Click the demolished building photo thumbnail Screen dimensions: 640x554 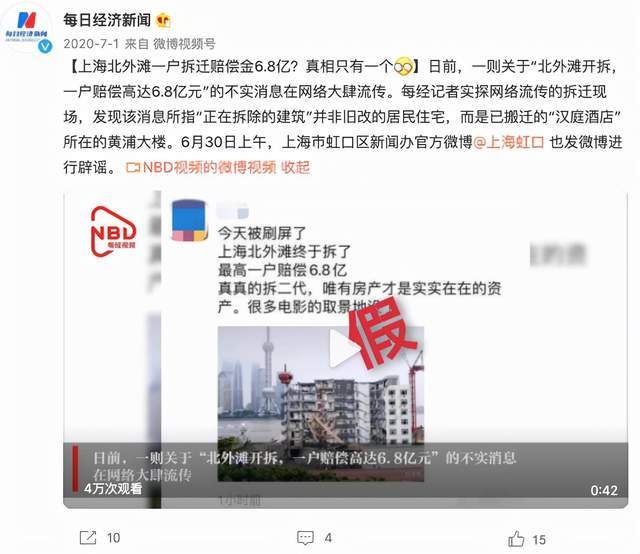pos(321,404)
